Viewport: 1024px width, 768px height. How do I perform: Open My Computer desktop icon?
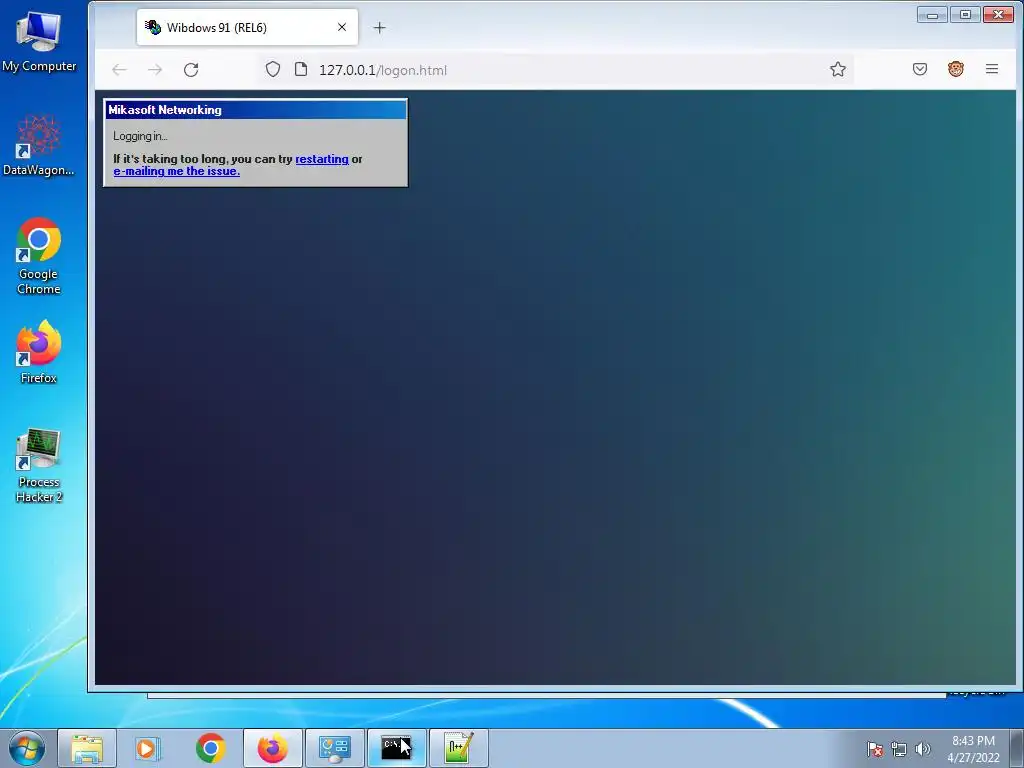[x=39, y=40]
